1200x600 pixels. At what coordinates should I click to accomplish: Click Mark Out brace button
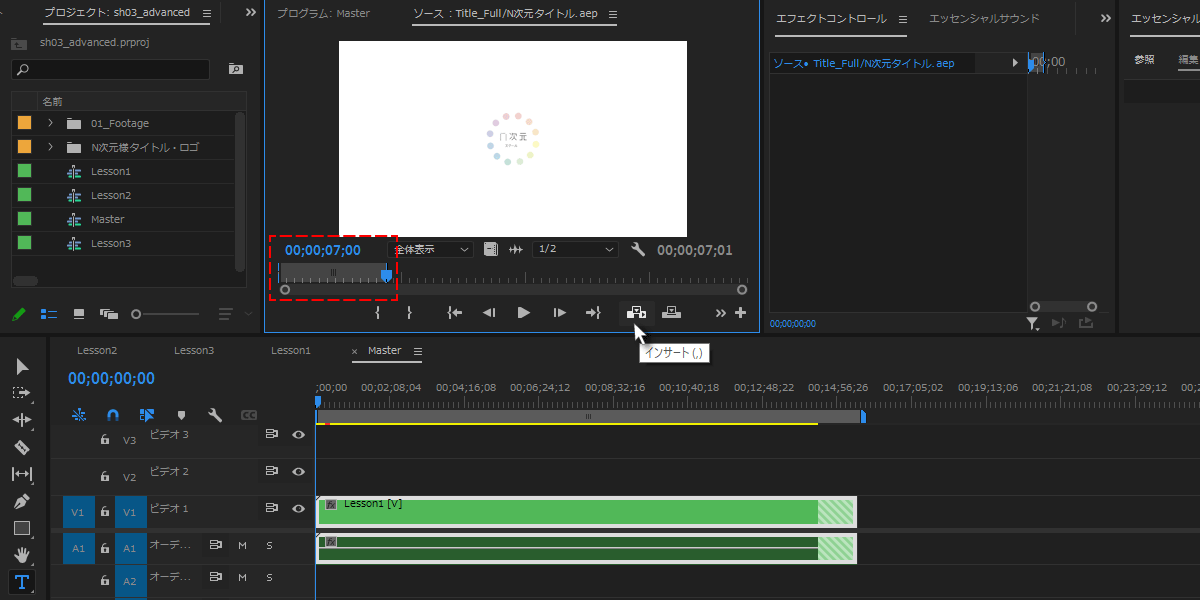pos(409,312)
